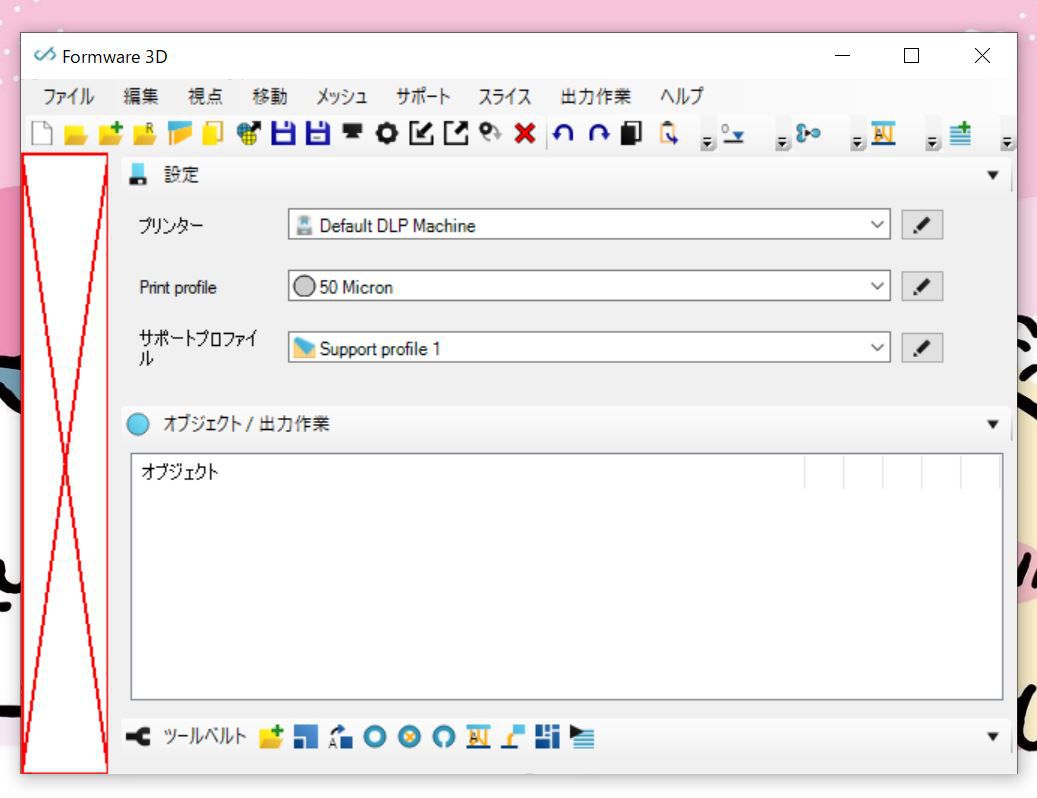Open the ファイル menu
The image size is (1037, 798).
click(x=68, y=97)
